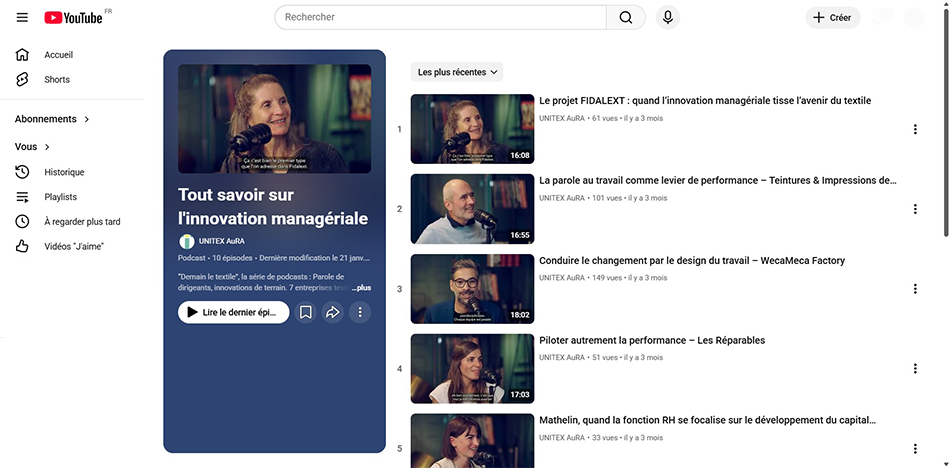This screenshot has height=468, width=950.
Task: Open options for the FIDALEXT video
Action: click(x=914, y=129)
